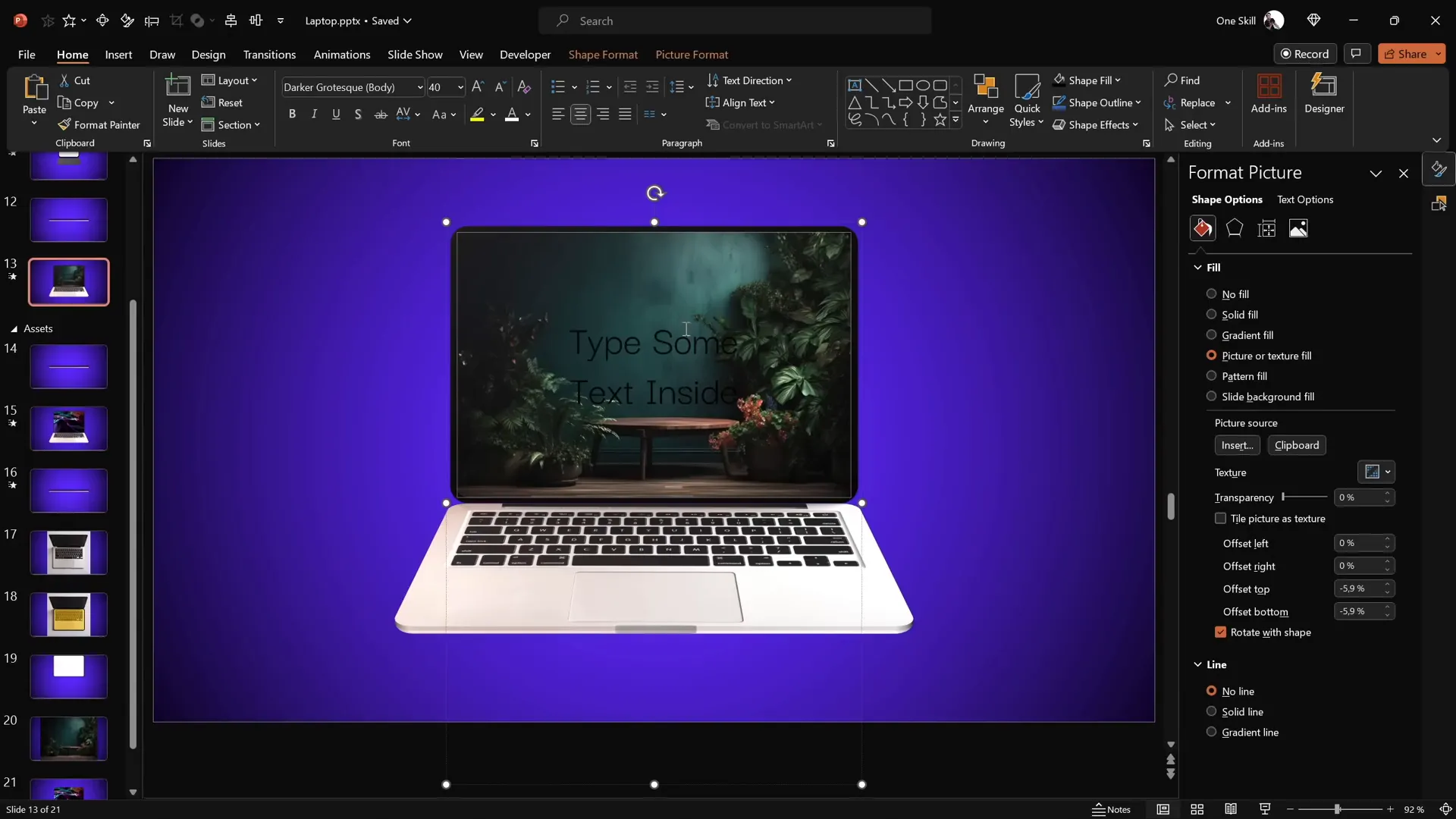Apply bold formatting to text
Screen dimensions: 1456x819
coord(293,114)
